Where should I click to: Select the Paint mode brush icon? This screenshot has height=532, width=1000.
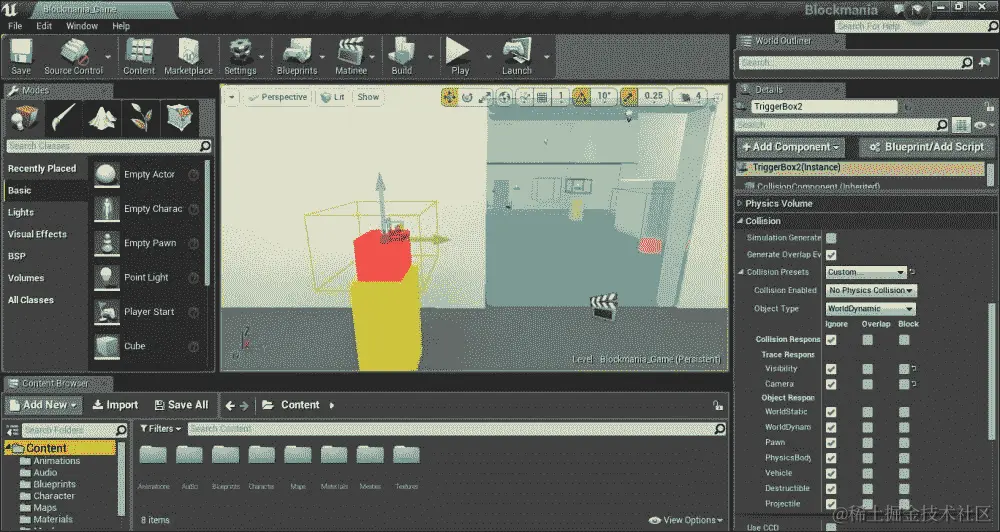64,118
